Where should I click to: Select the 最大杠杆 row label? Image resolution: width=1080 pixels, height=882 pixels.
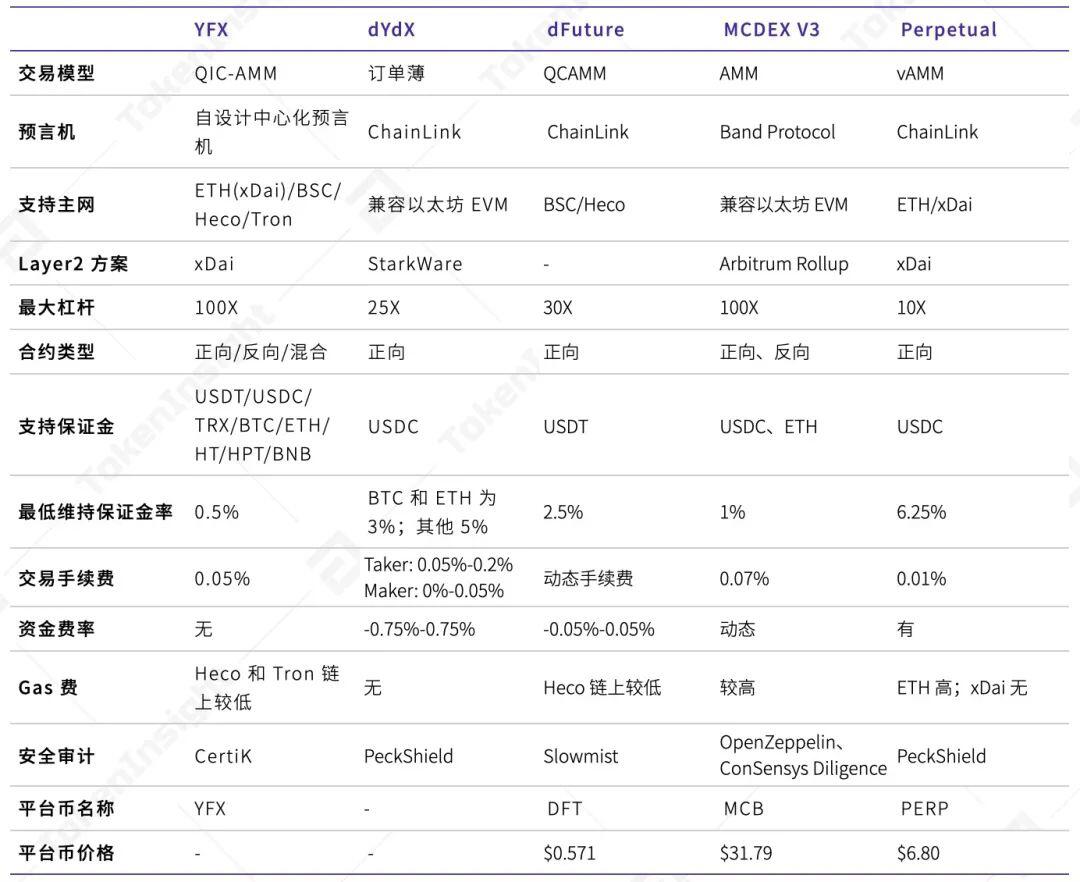(x=56, y=307)
